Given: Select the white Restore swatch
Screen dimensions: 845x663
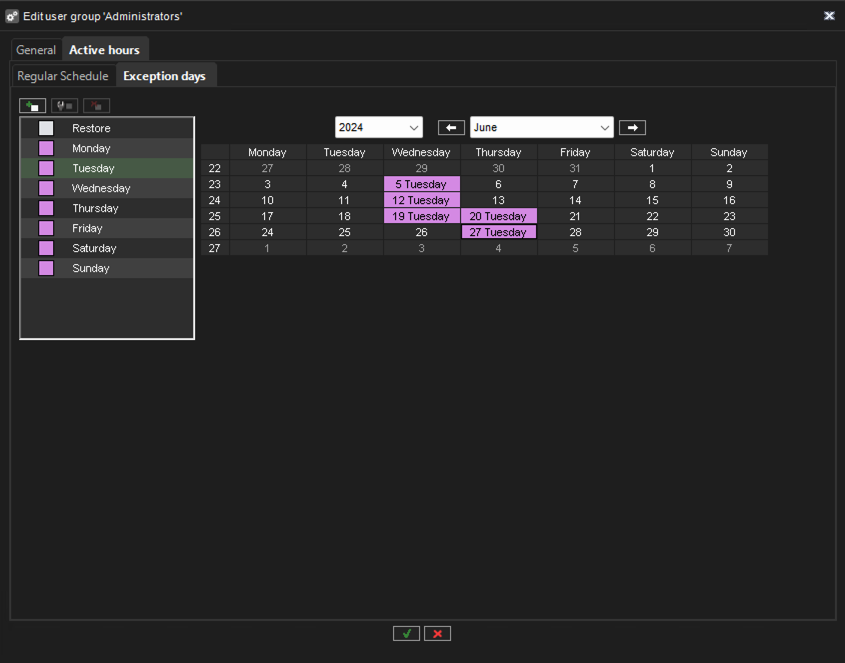Looking at the screenshot, I should (x=46, y=128).
